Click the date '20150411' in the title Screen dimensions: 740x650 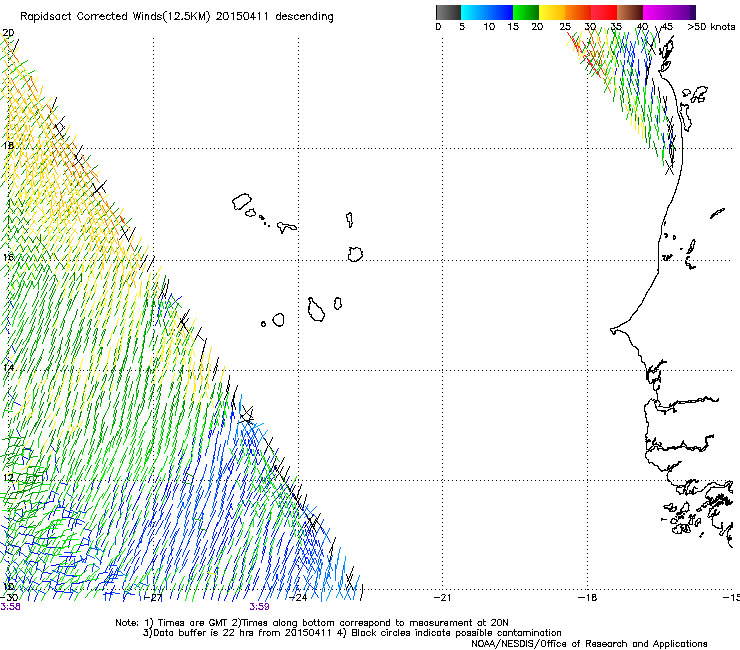(242, 17)
